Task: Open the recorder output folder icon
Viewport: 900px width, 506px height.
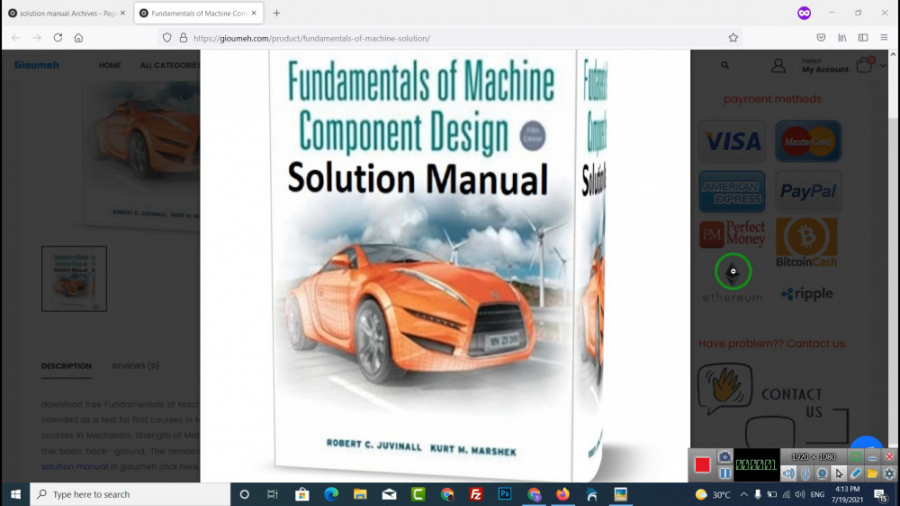Action: tap(872, 473)
